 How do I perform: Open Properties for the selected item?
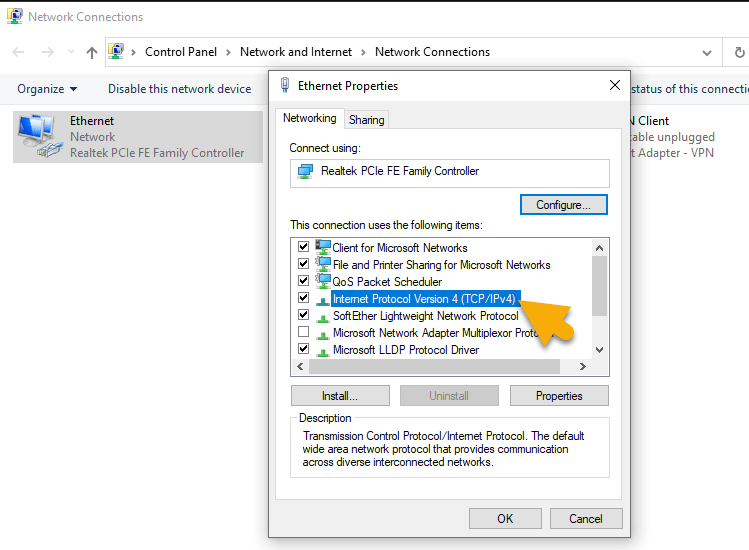point(558,396)
